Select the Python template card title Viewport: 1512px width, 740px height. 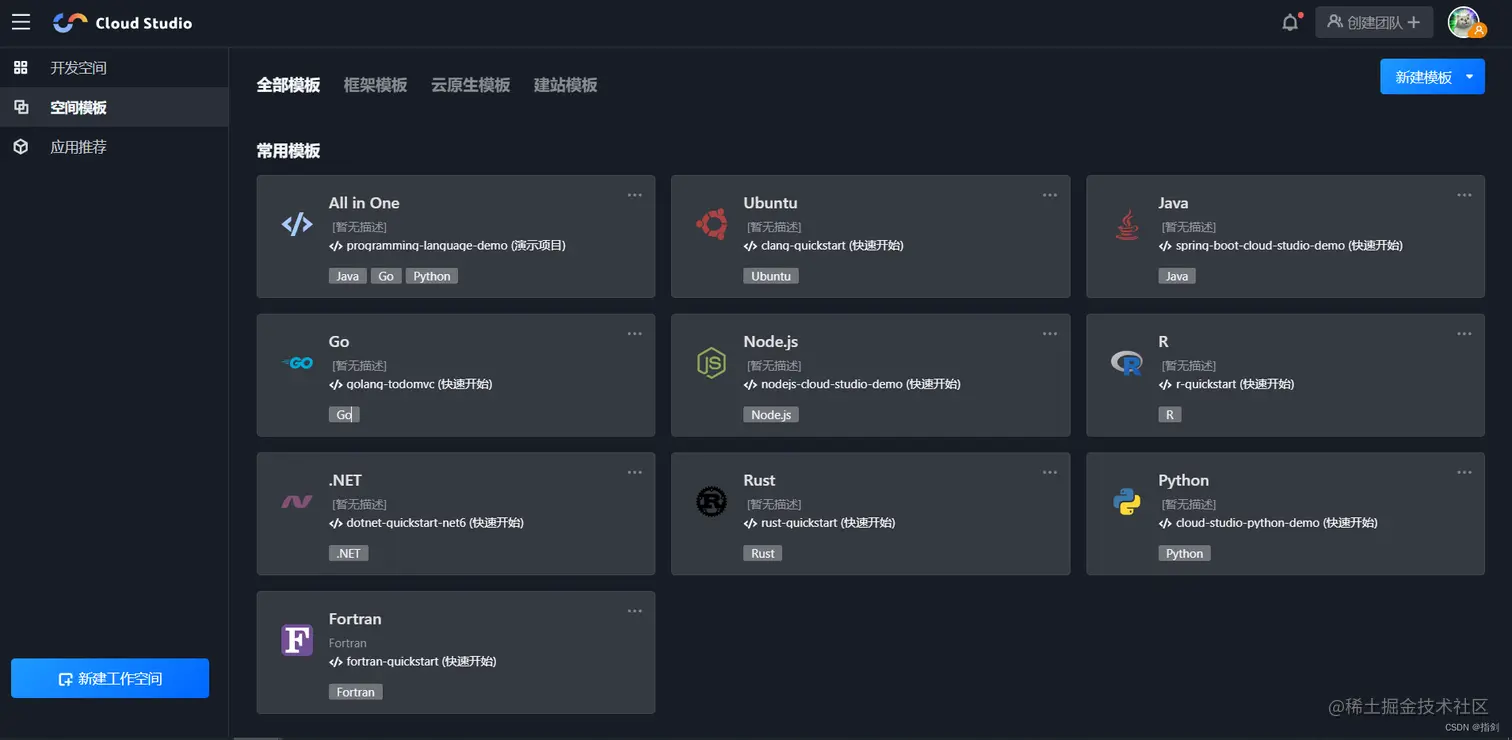[x=1183, y=480]
